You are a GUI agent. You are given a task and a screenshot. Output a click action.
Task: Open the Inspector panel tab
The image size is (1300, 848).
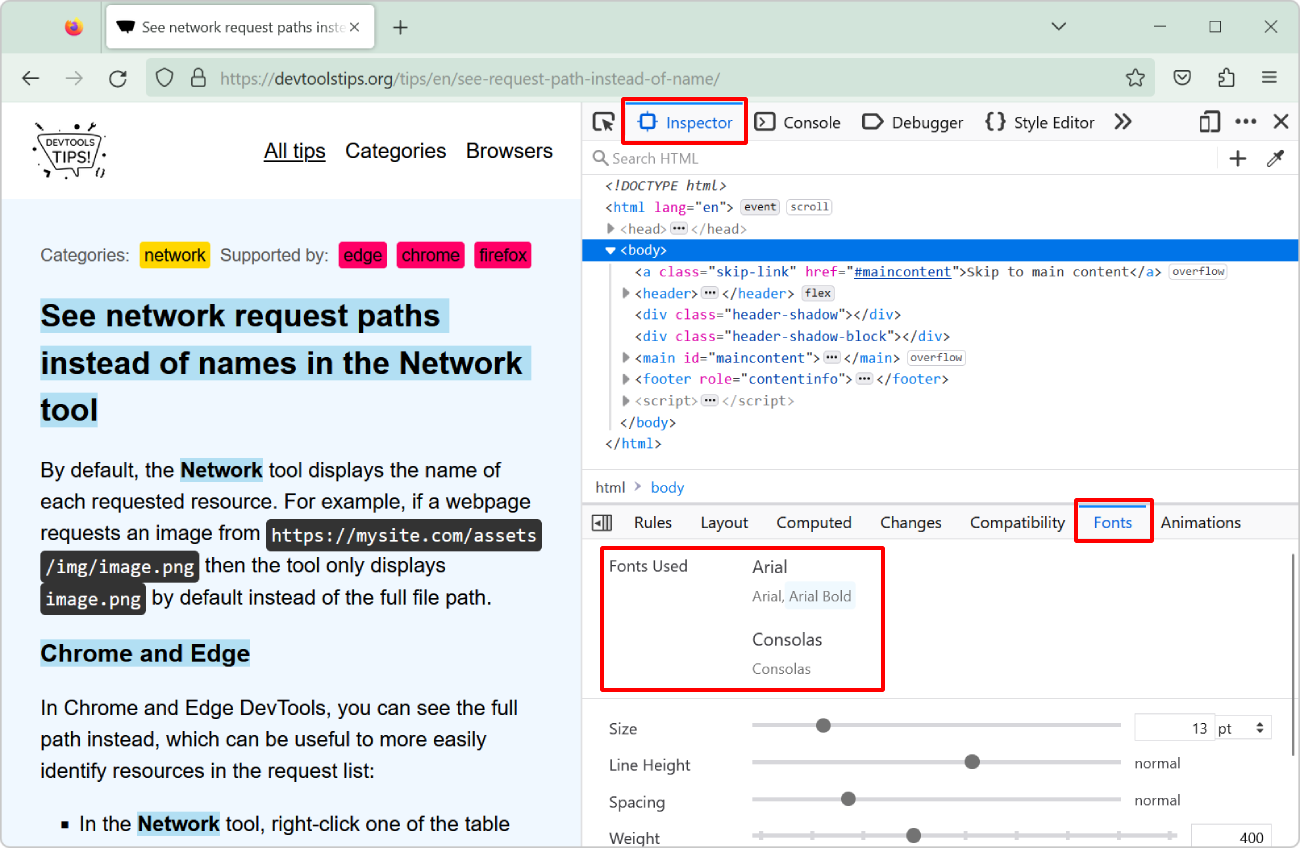pyautogui.click(x=686, y=122)
